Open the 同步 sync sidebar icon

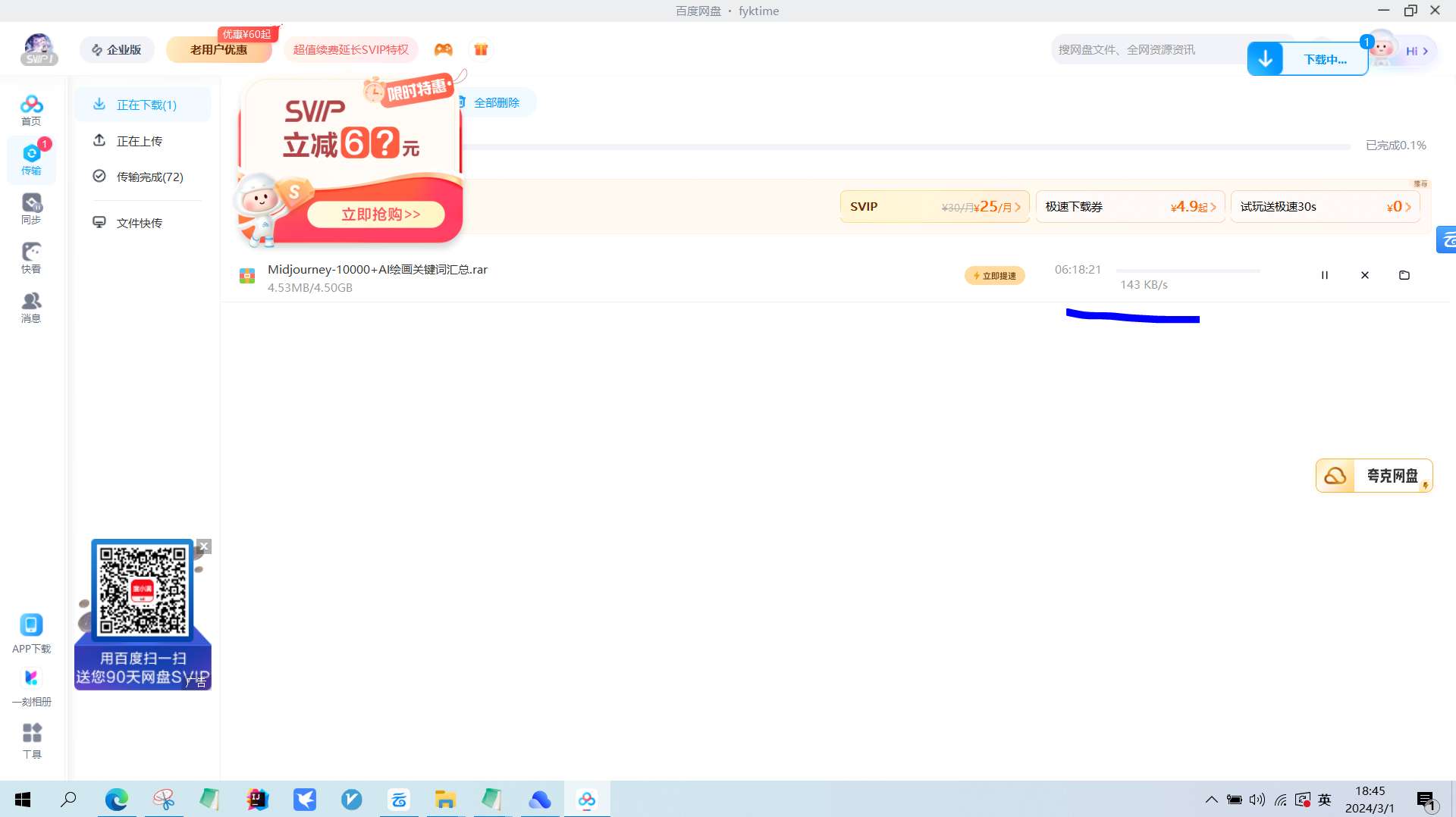(31, 208)
